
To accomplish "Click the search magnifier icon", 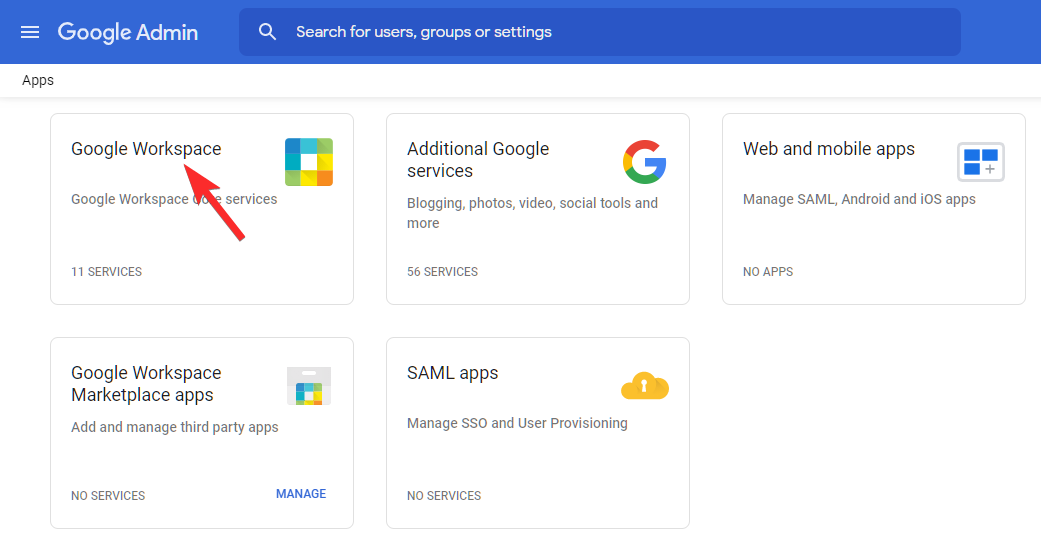I will 268,31.
